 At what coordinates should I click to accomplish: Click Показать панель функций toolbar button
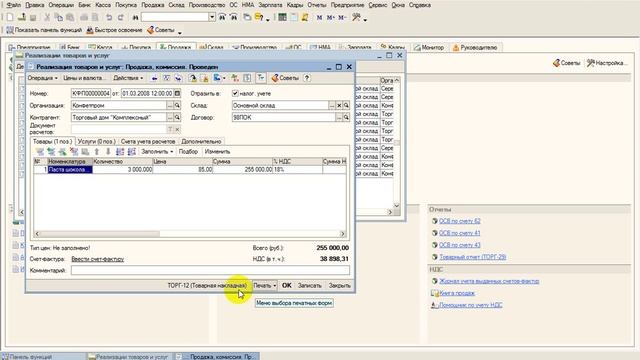pyautogui.click(x=44, y=30)
